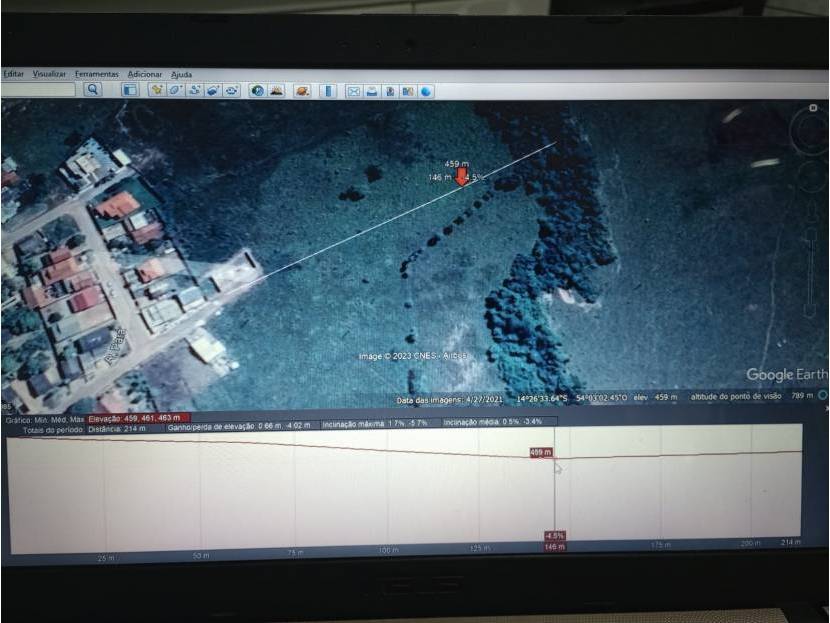Open the Ferramentas menu
Image resolution: width=830 pixels, height=623 pixels.
(97, 74)
